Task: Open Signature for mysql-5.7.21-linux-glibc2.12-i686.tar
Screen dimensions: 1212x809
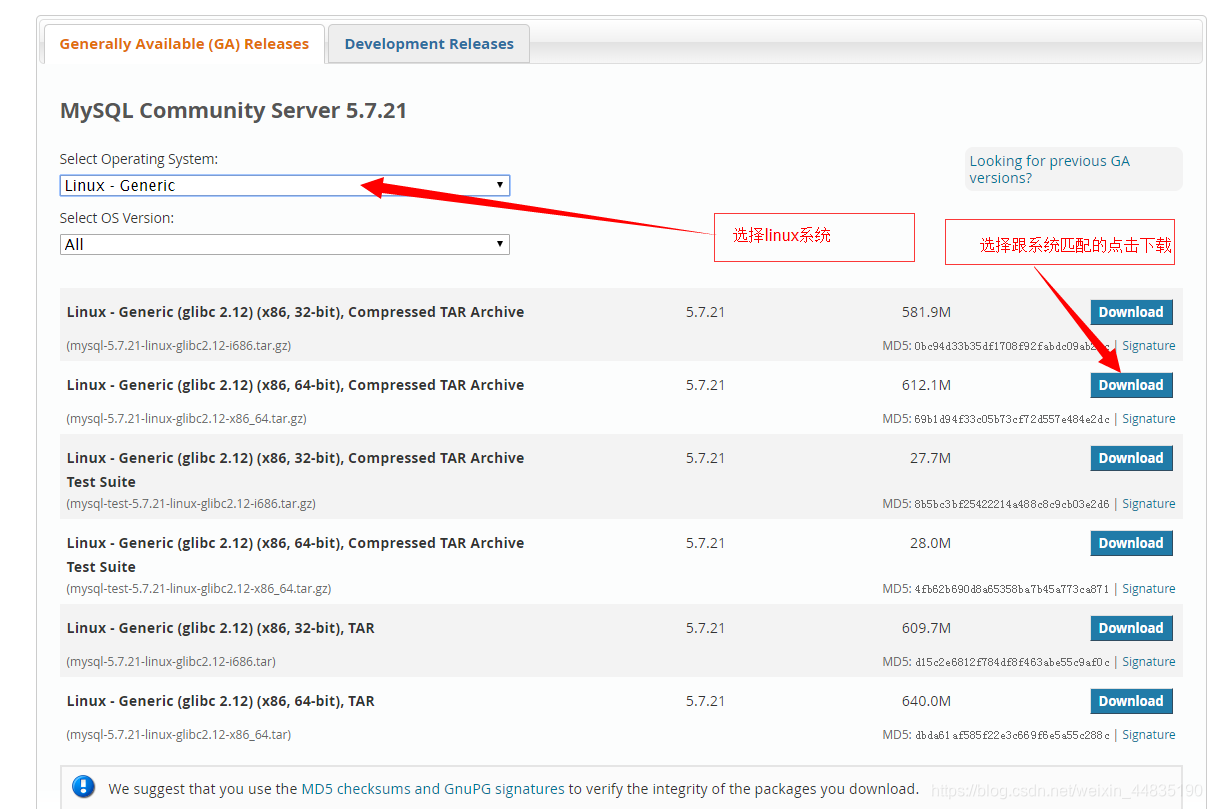Action: (1148, 662)
